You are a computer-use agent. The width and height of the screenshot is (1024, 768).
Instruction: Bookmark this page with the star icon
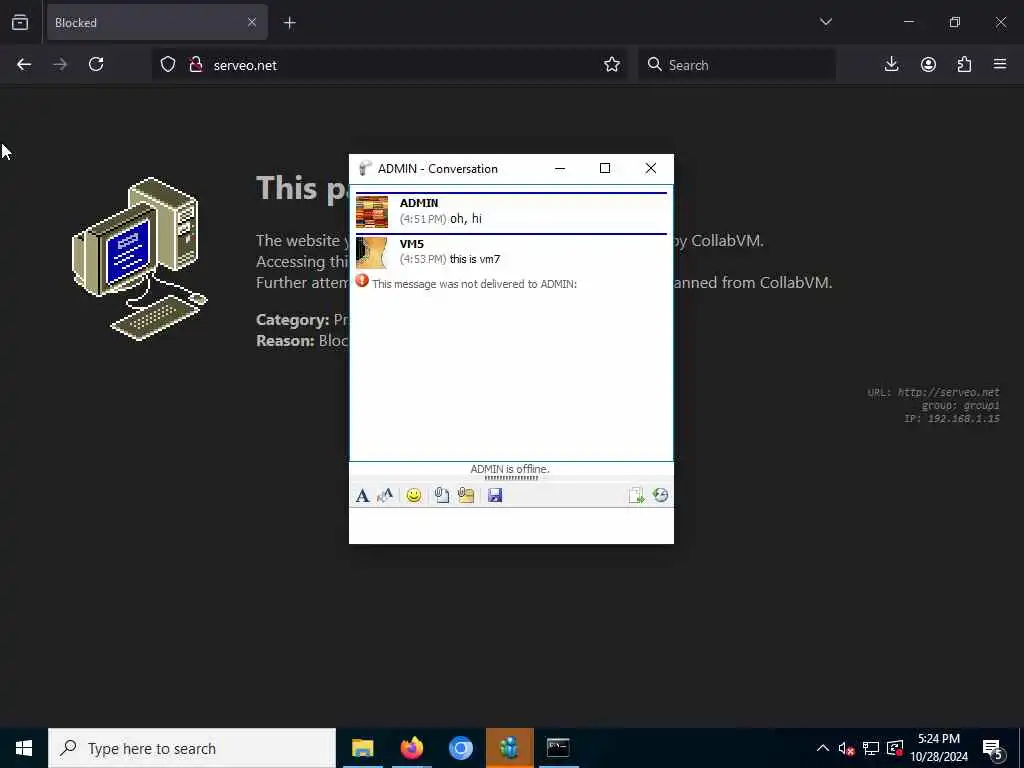click(612, 65)
